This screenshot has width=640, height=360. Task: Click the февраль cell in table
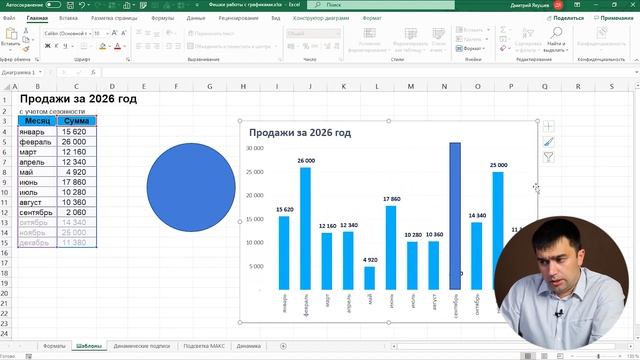(x=38, y=142)
